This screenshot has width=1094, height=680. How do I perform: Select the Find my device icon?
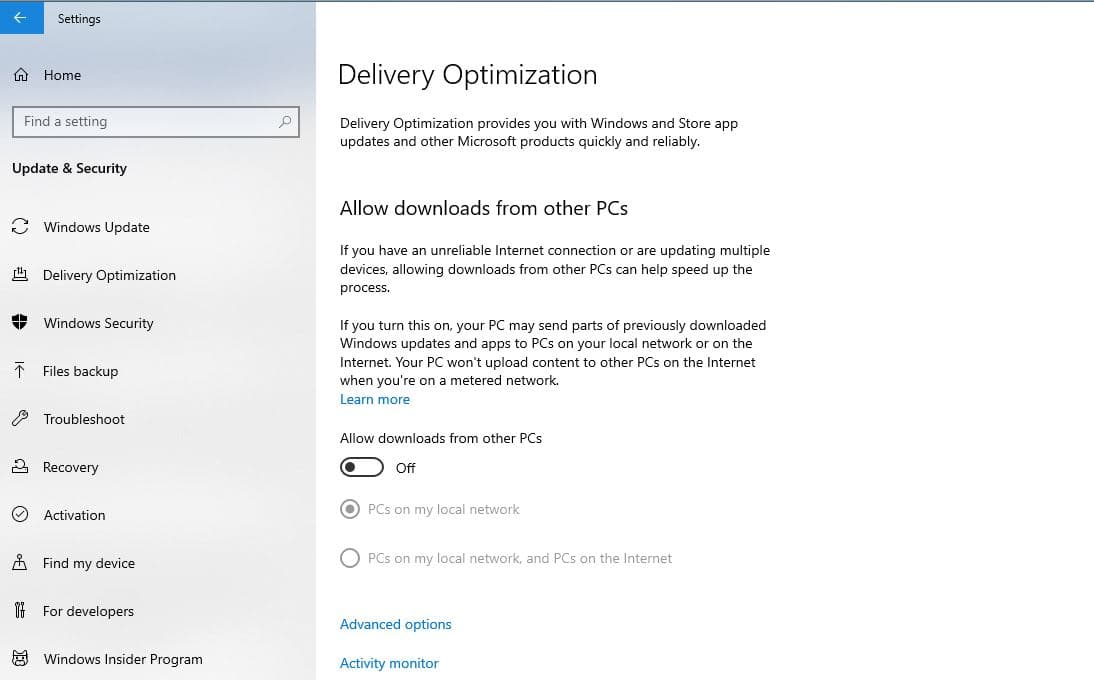[20, 563]
